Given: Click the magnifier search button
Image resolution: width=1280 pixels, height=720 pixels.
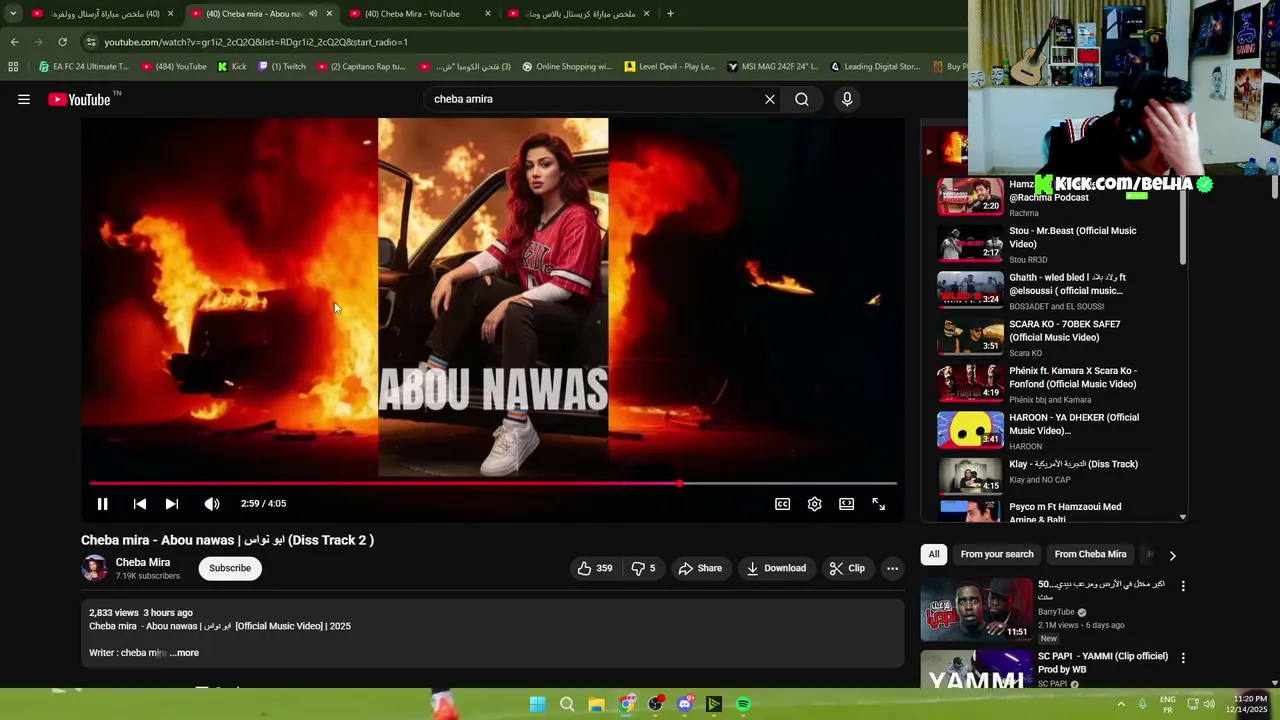Looking at the screenshot, I should [x=802, y=99].
